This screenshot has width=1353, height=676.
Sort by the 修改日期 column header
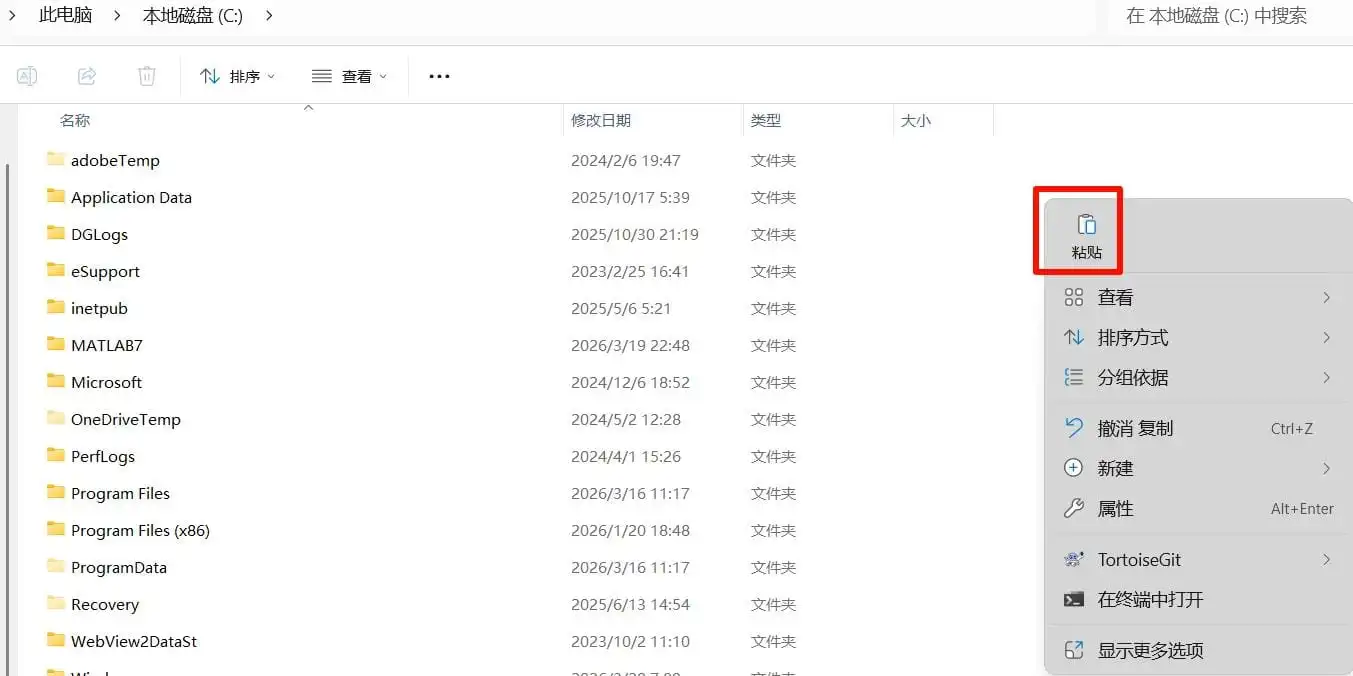point(601,120)
